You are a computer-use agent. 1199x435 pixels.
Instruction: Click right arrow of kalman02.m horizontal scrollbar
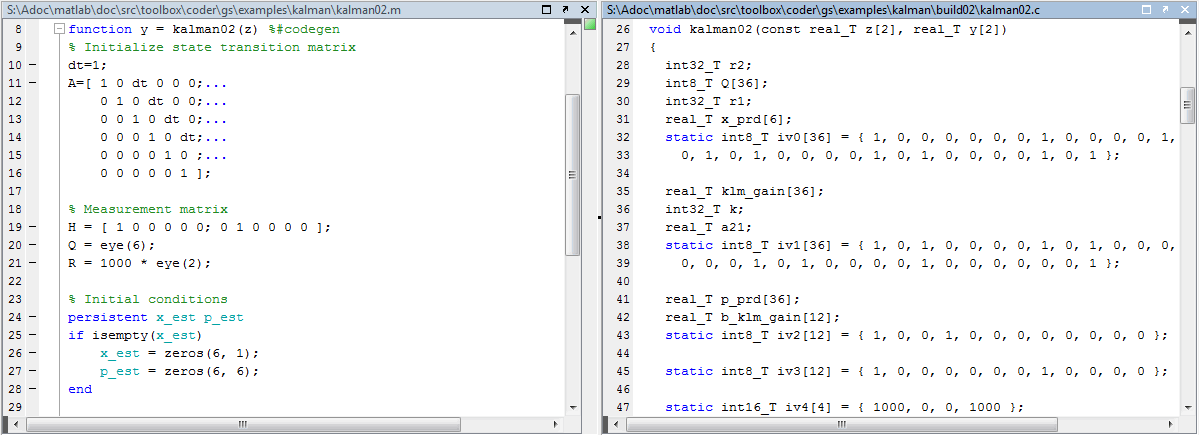tap(555, 424)
